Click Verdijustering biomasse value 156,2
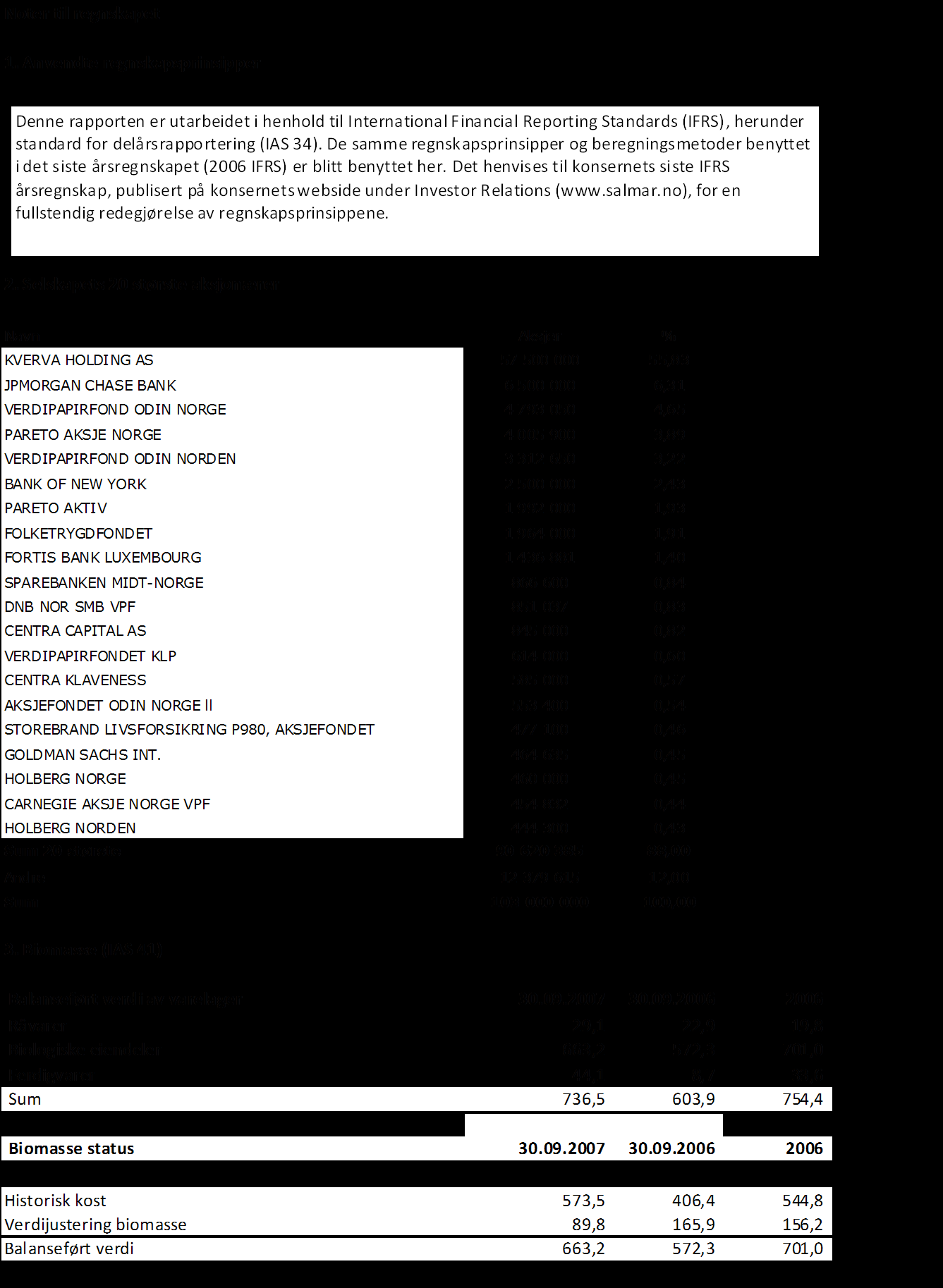943x1288 pixels. click(803, 1225)
